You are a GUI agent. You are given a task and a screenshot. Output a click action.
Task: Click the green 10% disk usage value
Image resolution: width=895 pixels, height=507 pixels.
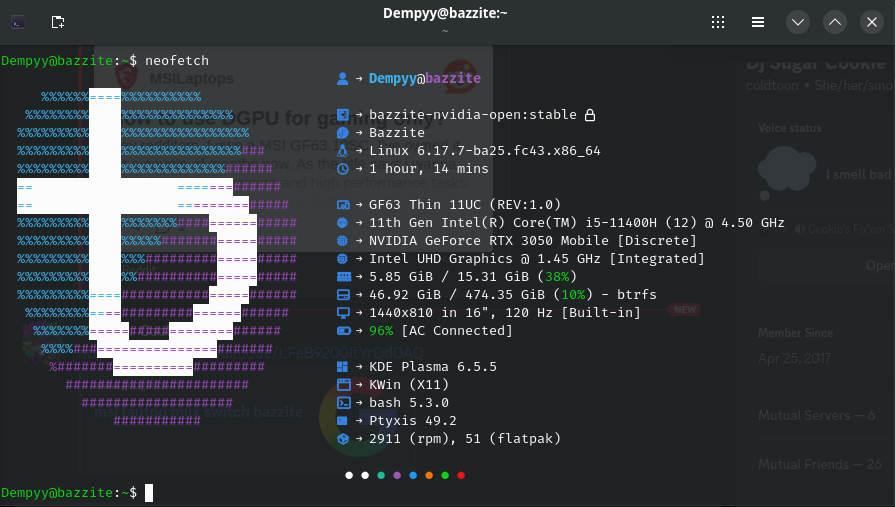(573, 295)
